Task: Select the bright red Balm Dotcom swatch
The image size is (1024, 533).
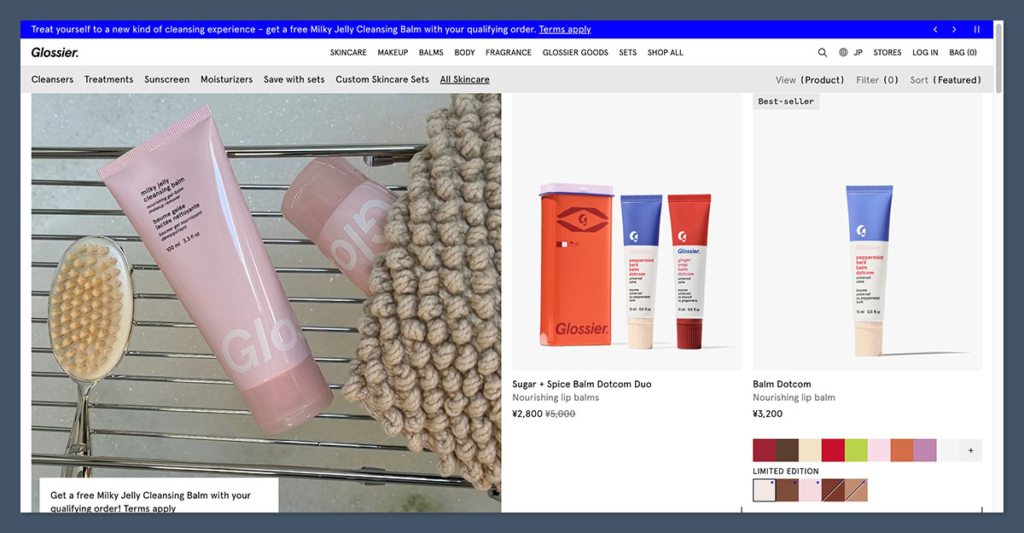Action: 833,450
